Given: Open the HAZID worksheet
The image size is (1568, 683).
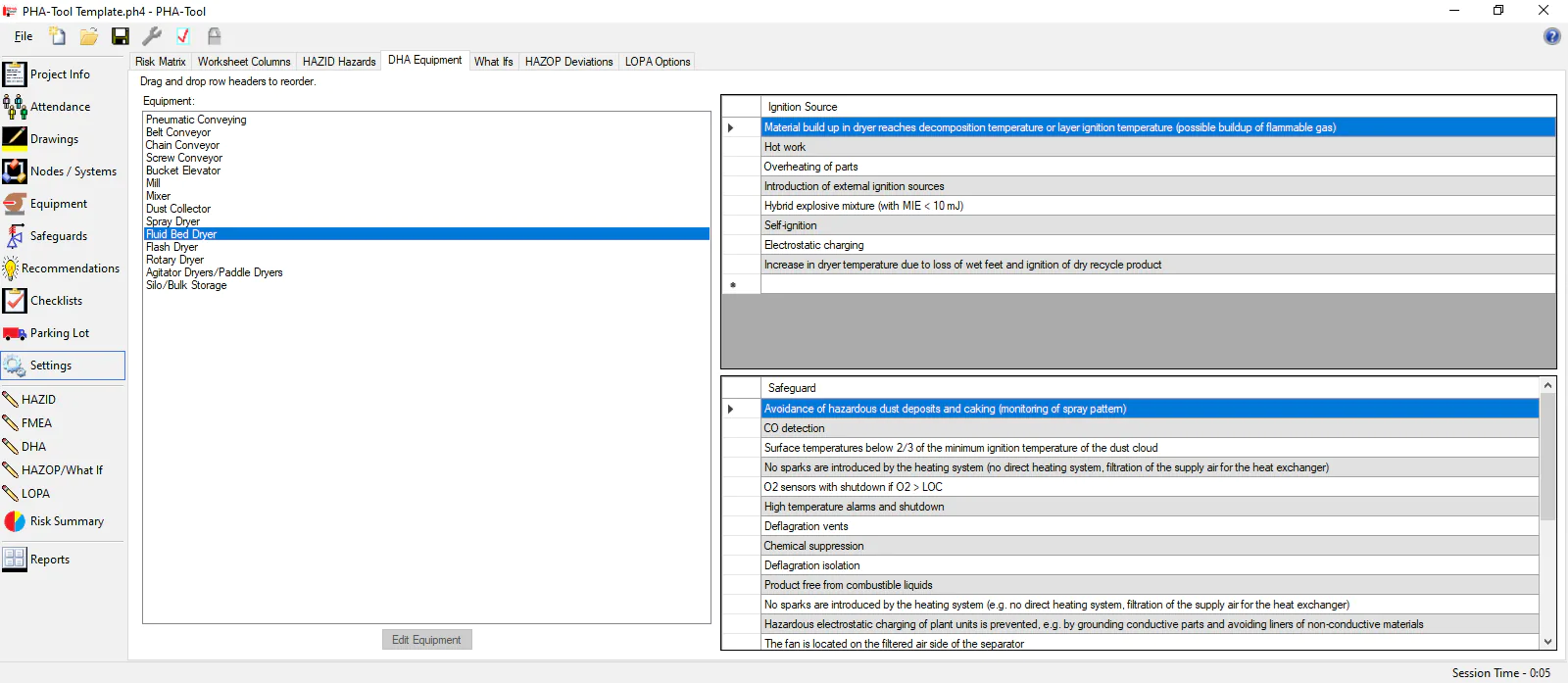Looking at the screenshot, I should point(63,400).
